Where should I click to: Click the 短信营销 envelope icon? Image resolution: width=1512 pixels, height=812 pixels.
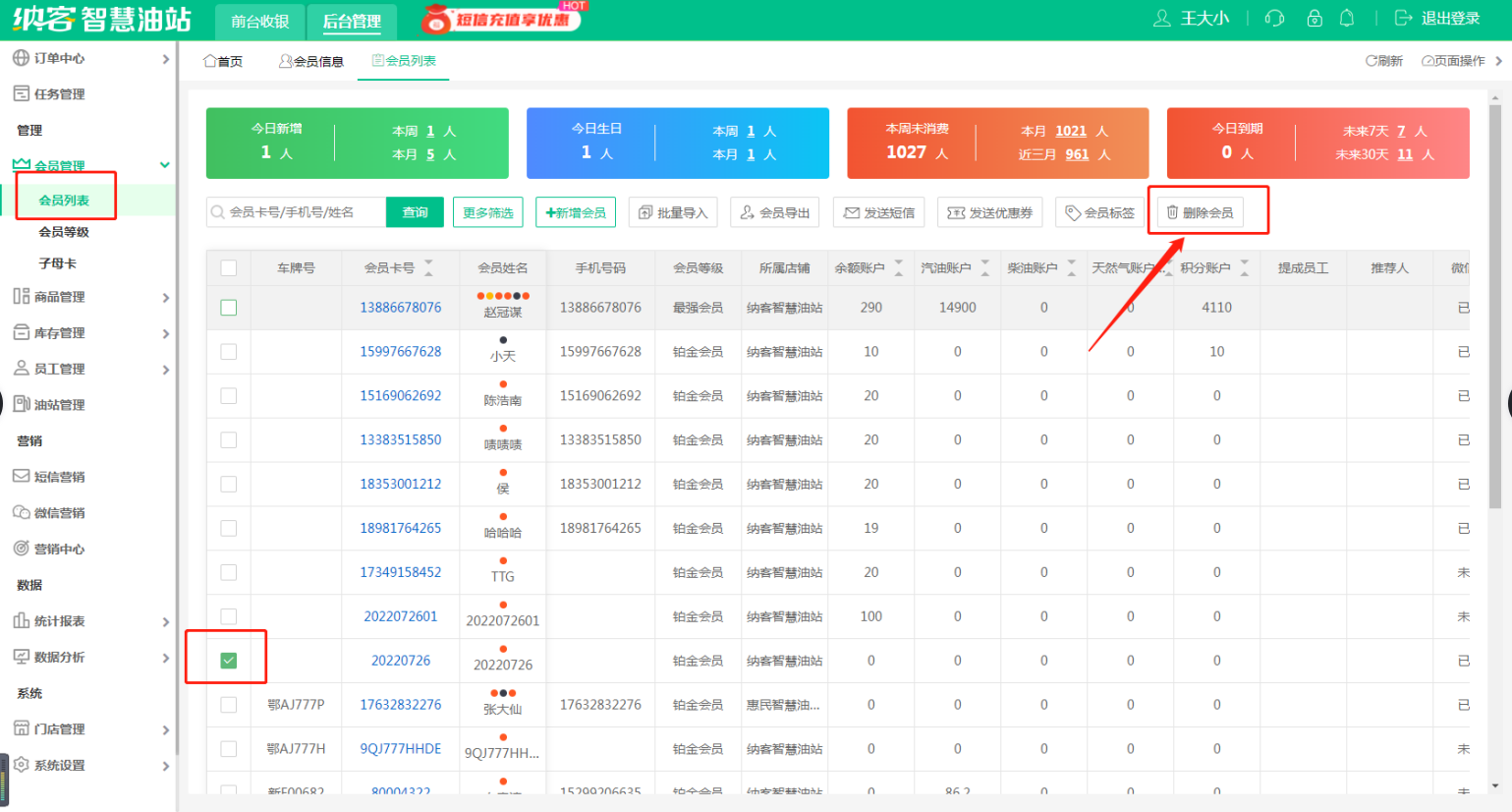click(21, 476)
